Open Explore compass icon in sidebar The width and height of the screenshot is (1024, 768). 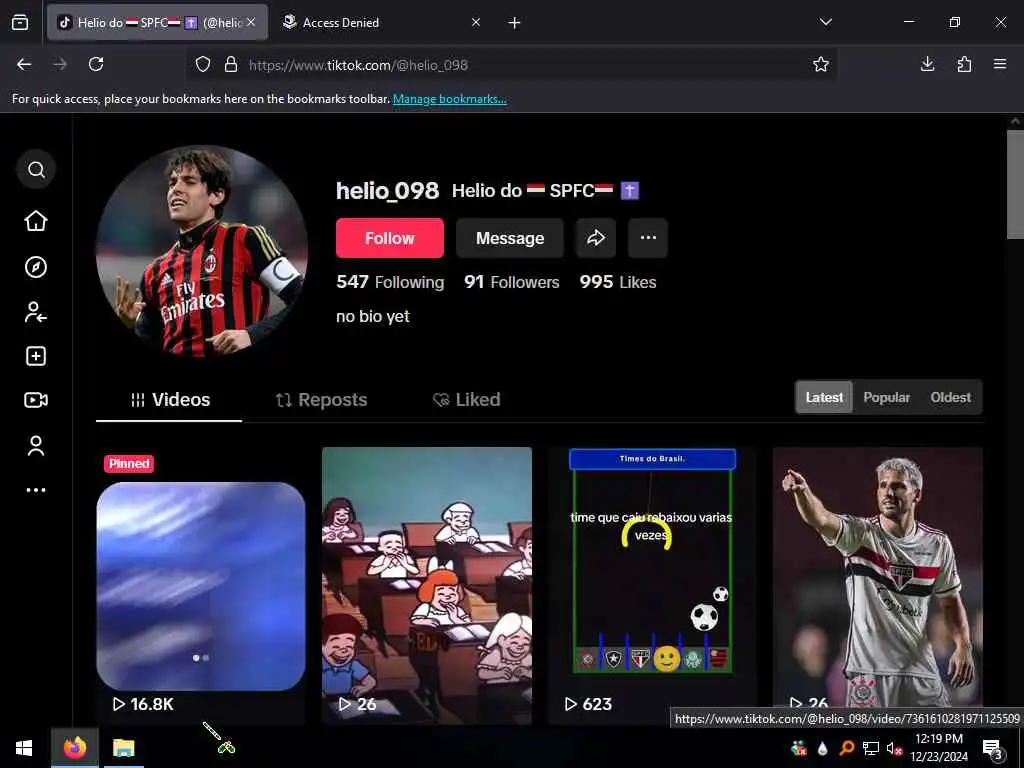(36, 267)
